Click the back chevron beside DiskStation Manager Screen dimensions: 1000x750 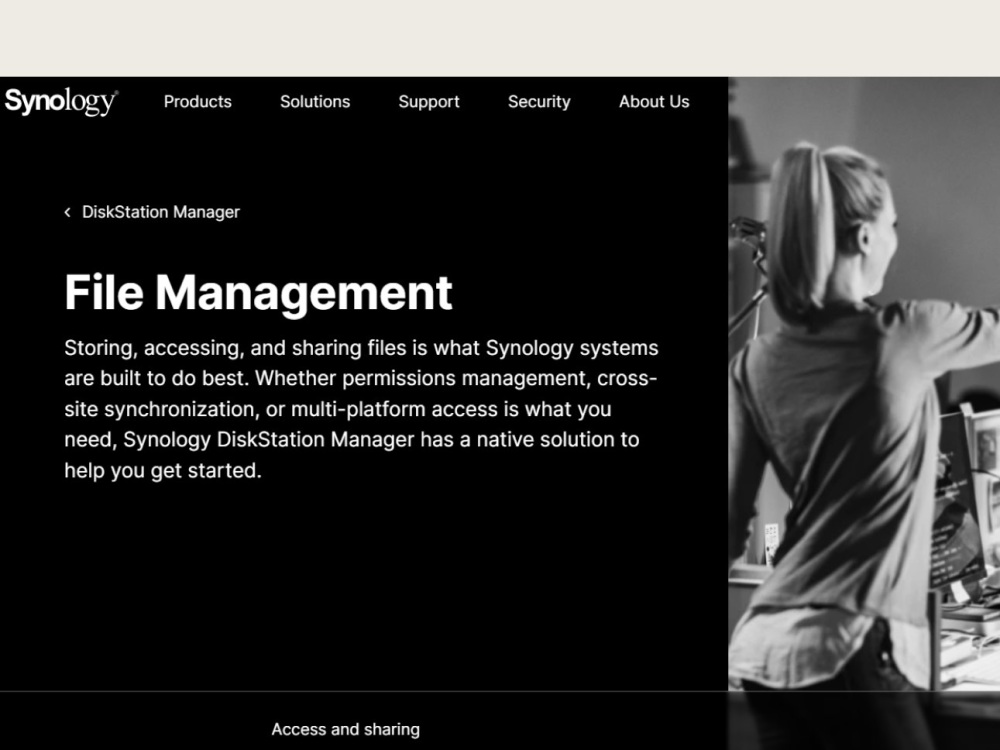(68, 212)
